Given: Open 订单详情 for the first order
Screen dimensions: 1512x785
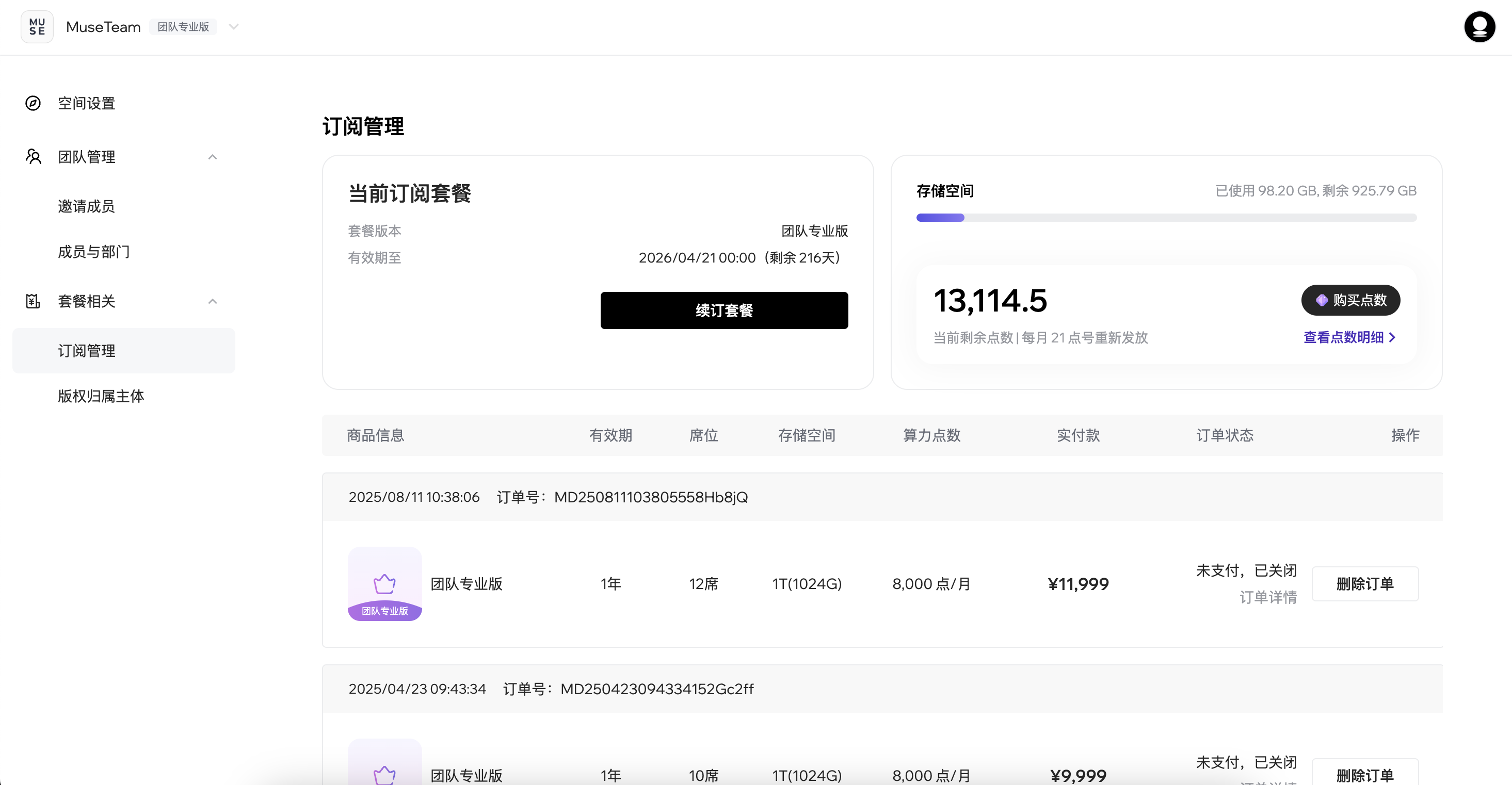Looking at the screenshot, I should tap(1268, 597).
